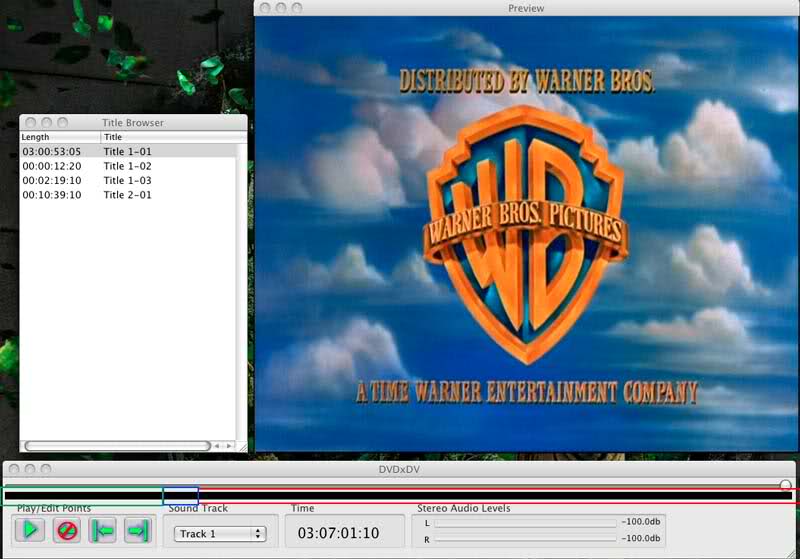
Task: Click length value 00:10:39:10
Action: 52,194
